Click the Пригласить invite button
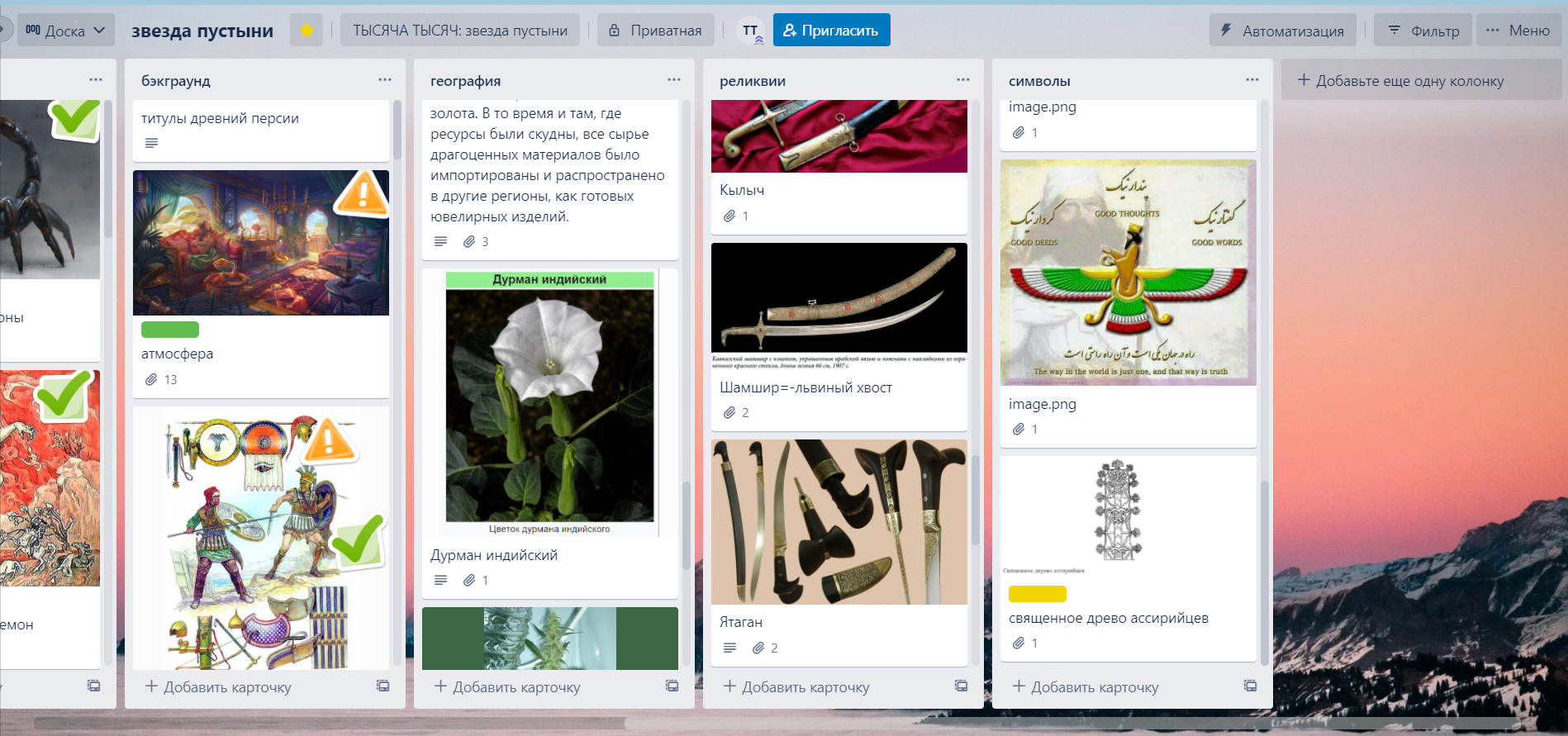 tap(831, 31)
